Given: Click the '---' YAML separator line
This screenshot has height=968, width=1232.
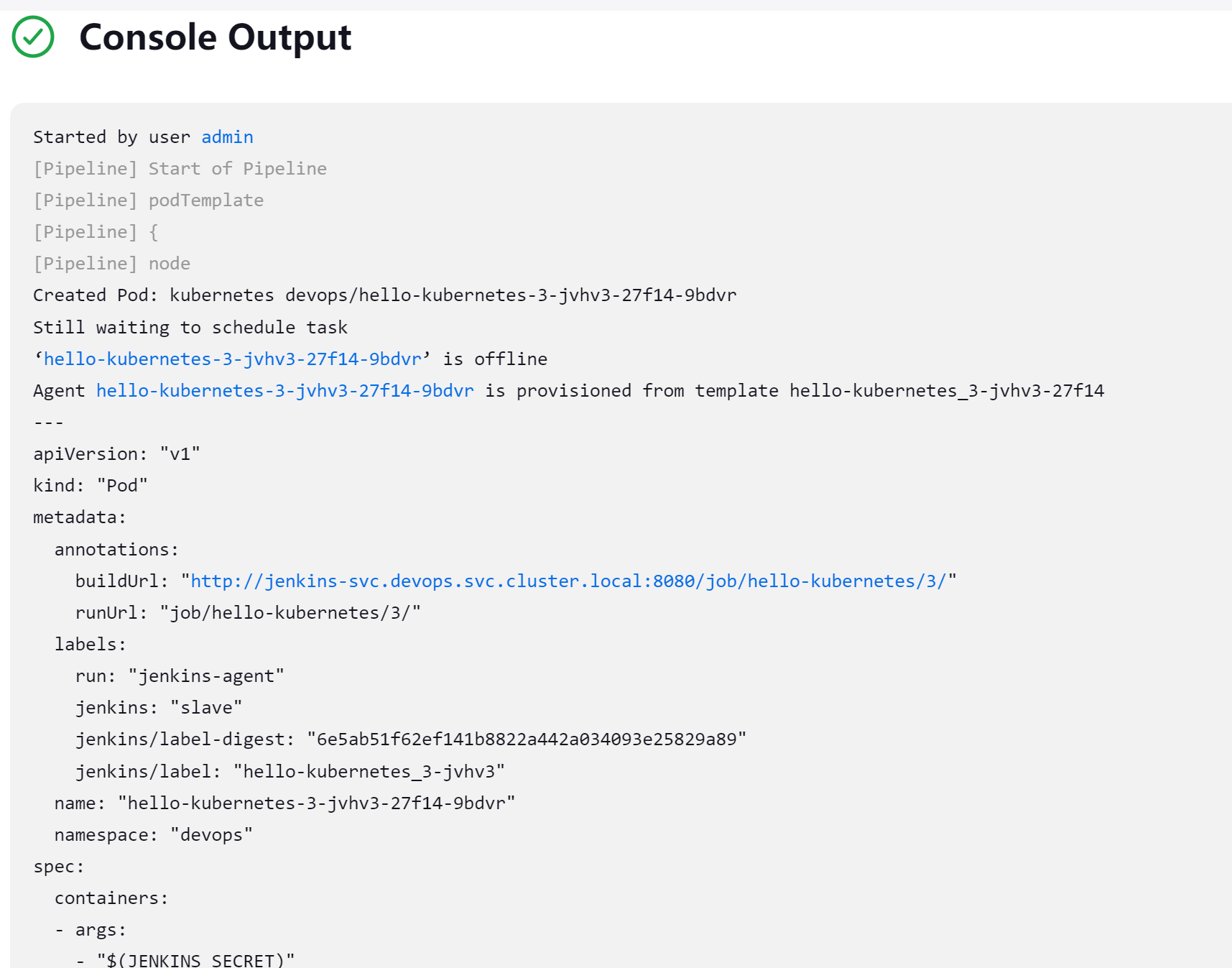Looking at the screenshot, I should pos(48,423).
